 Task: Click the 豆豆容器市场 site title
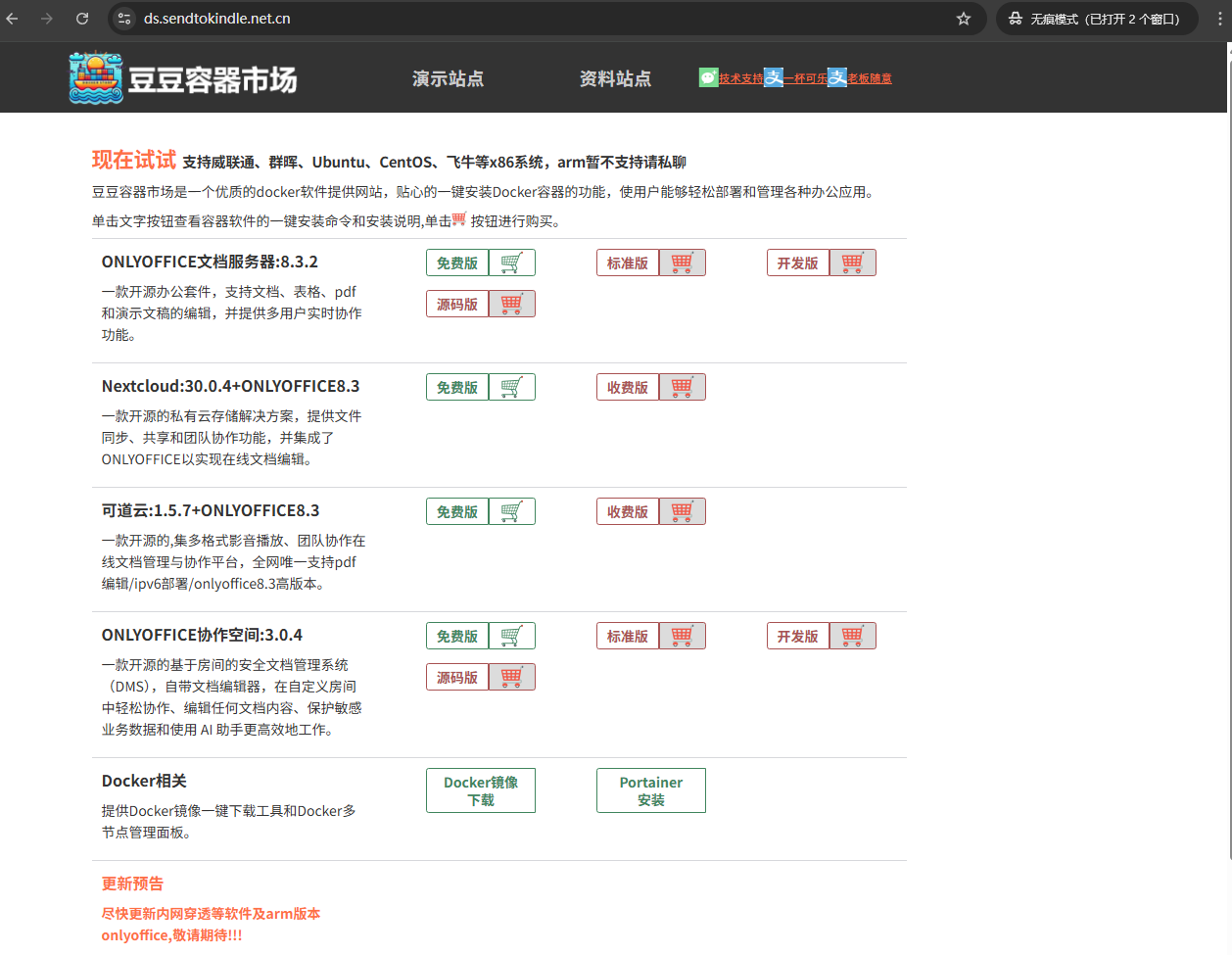213,79
